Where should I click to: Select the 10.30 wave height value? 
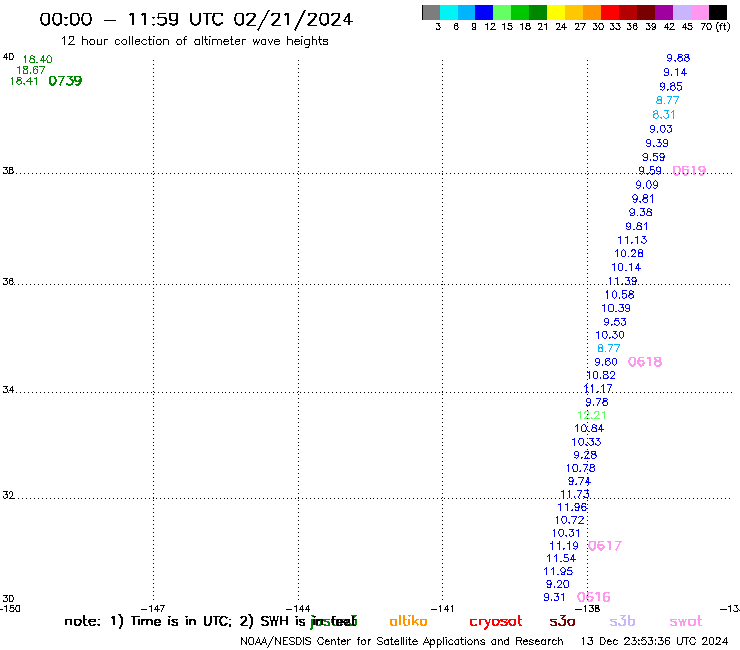(610, 335)
